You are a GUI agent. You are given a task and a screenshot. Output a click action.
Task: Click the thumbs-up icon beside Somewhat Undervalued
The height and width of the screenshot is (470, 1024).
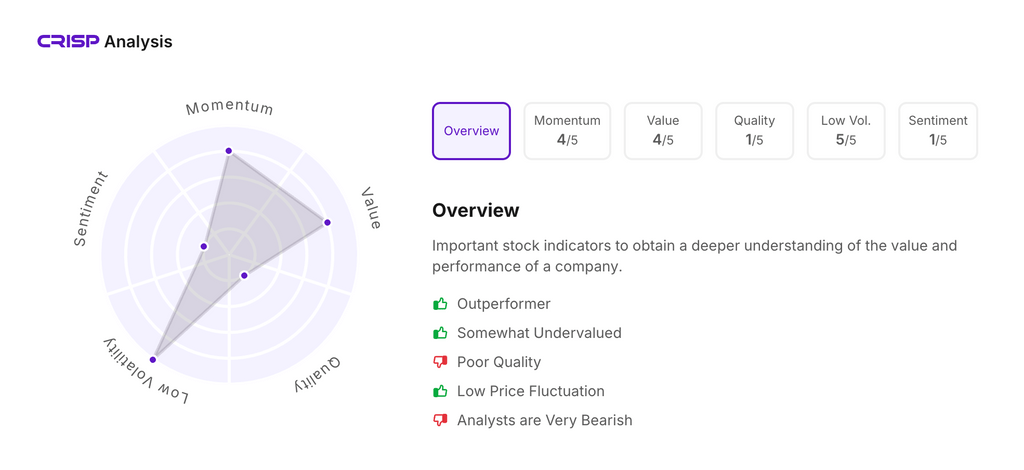[440, 333]
